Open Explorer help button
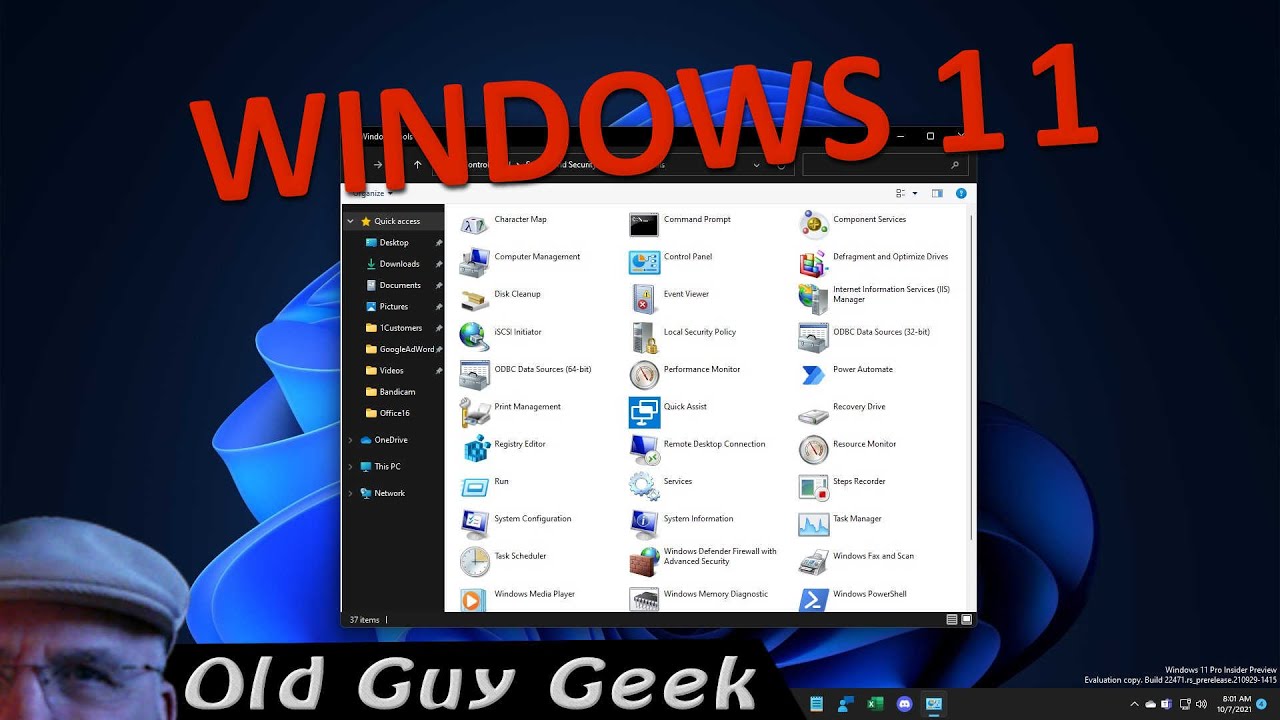 click(x=961, y=193)
